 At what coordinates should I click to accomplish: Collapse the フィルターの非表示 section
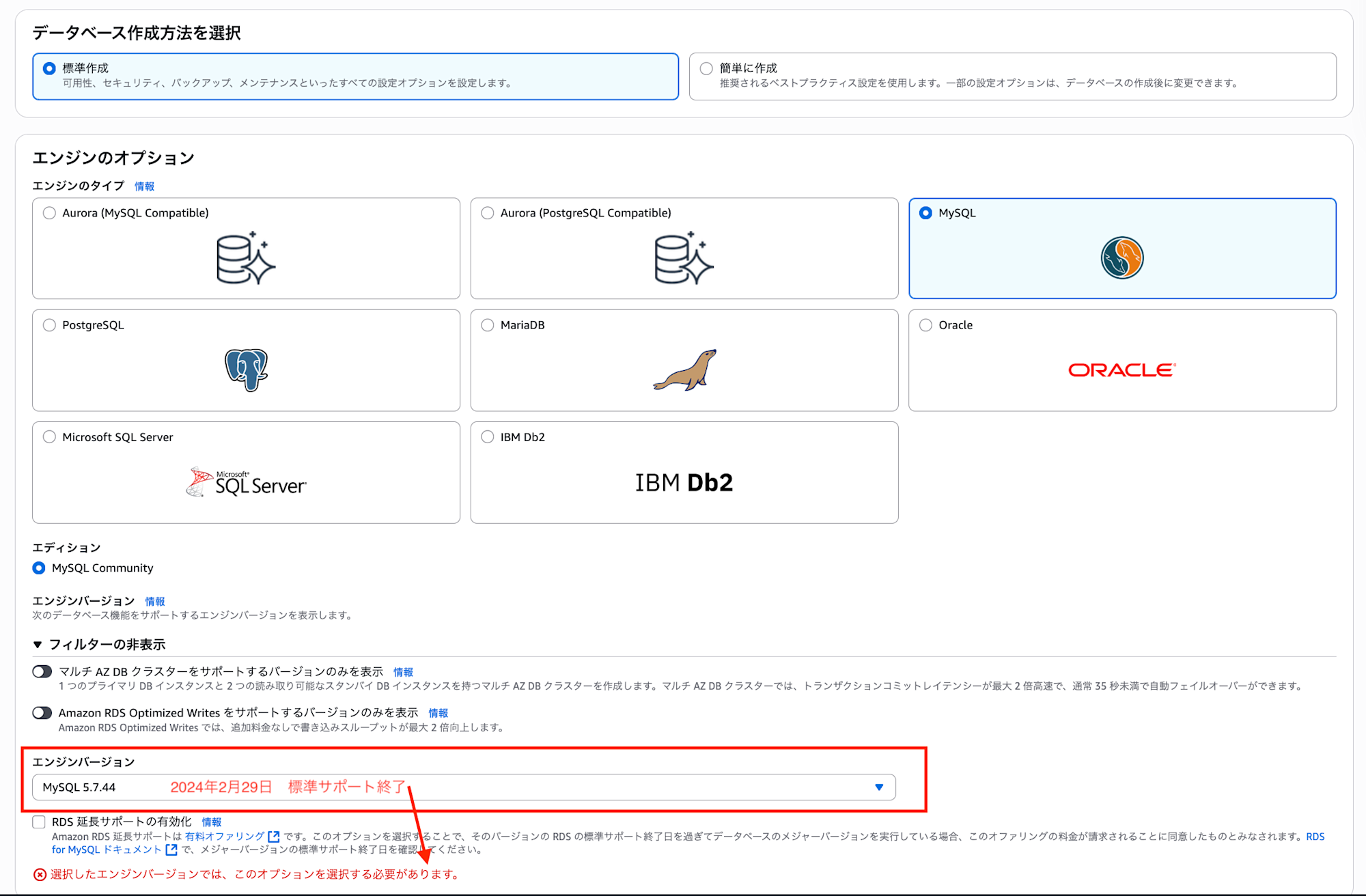tap(99, 645)
